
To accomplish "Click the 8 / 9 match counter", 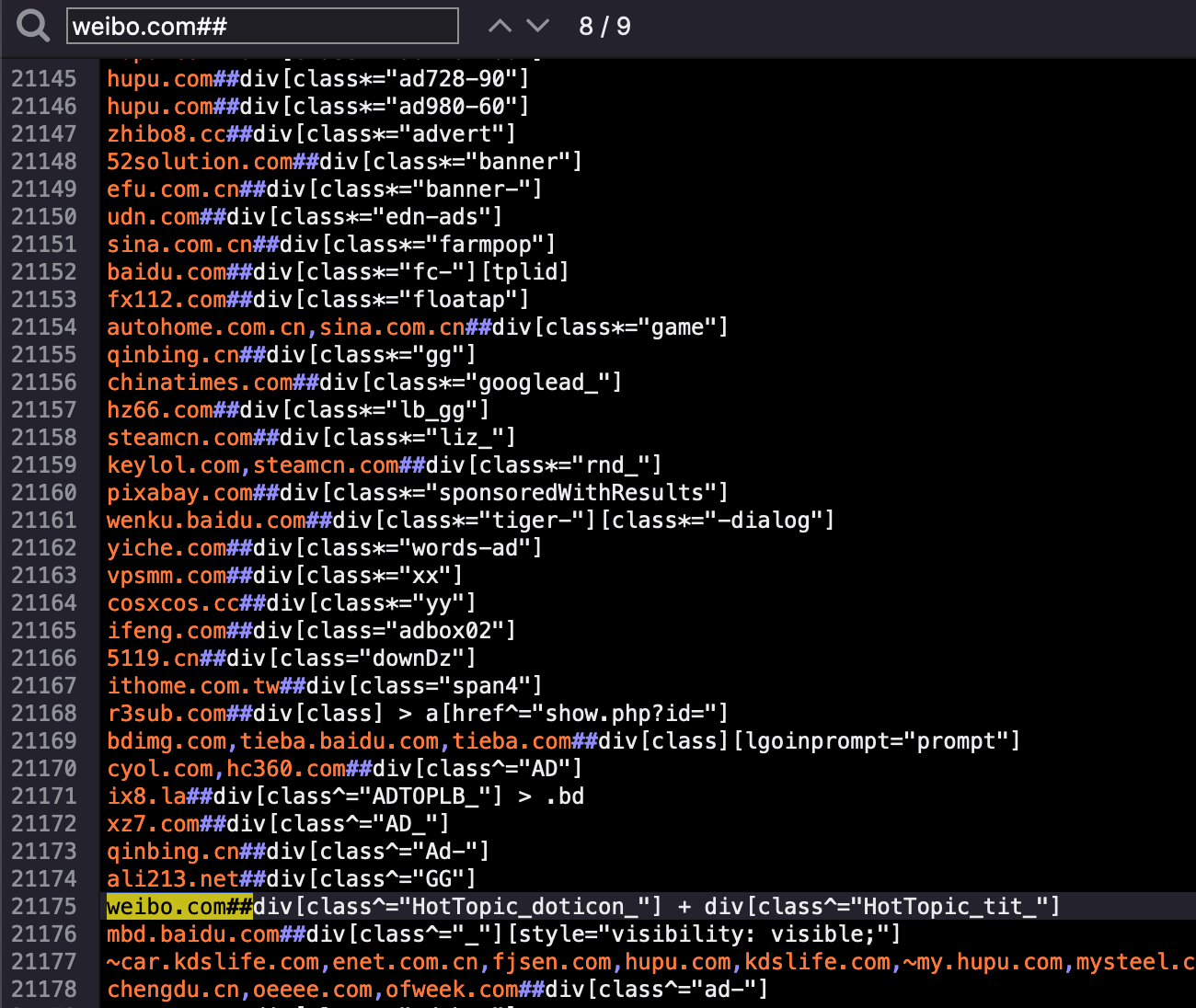I will (x=604, y=26).
